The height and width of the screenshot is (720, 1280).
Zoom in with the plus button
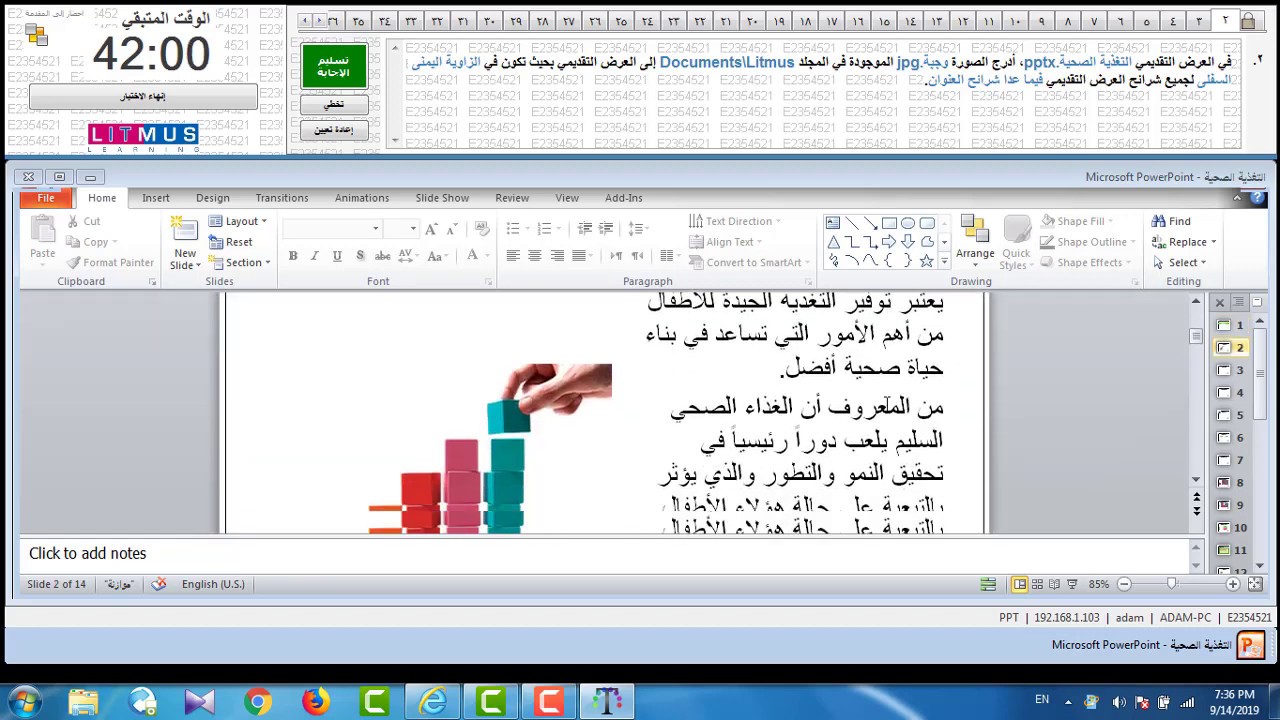pyautogui.click(x=1233, y=584)
